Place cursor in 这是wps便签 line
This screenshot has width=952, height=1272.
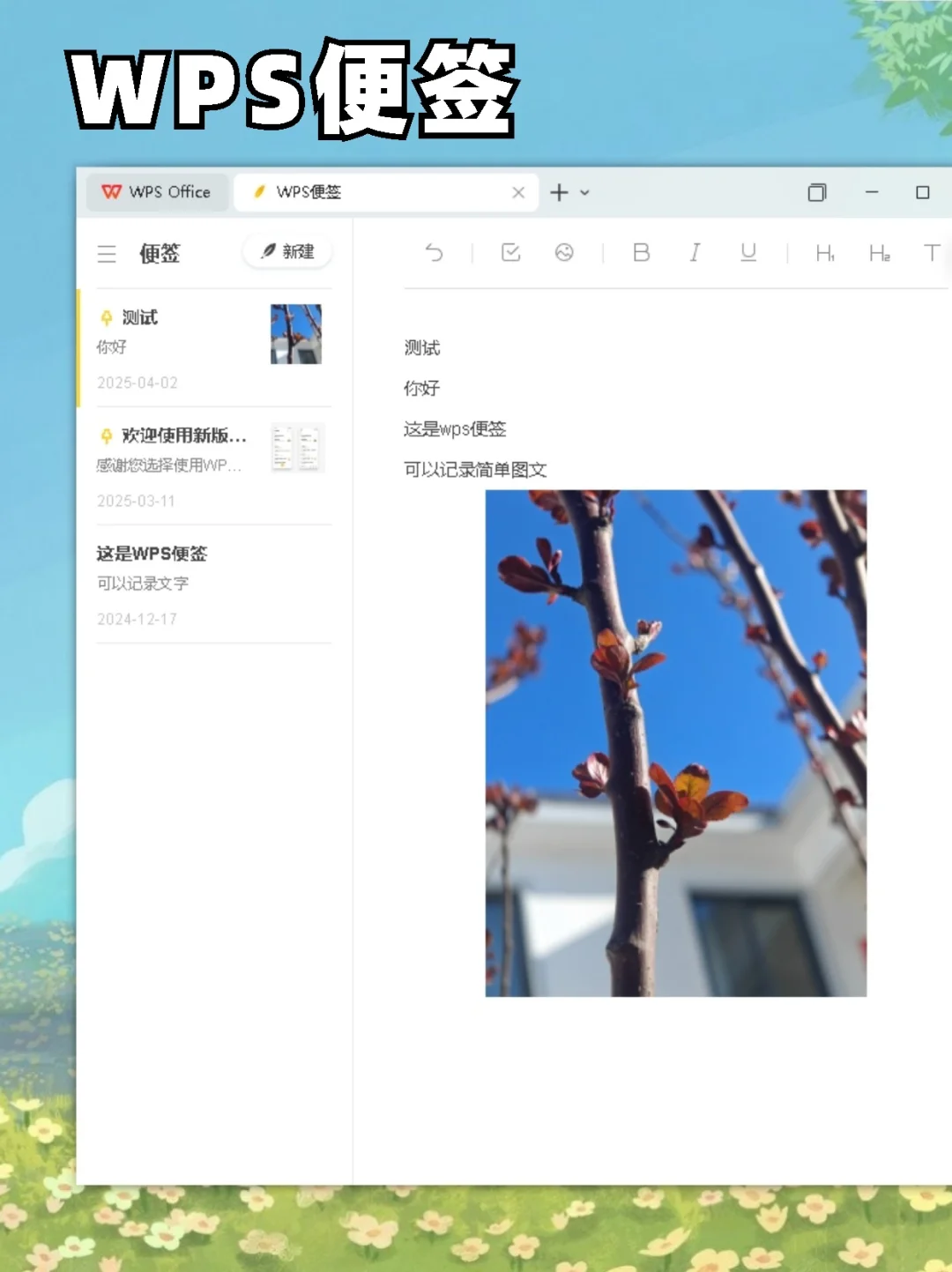[x=455, y=429]
